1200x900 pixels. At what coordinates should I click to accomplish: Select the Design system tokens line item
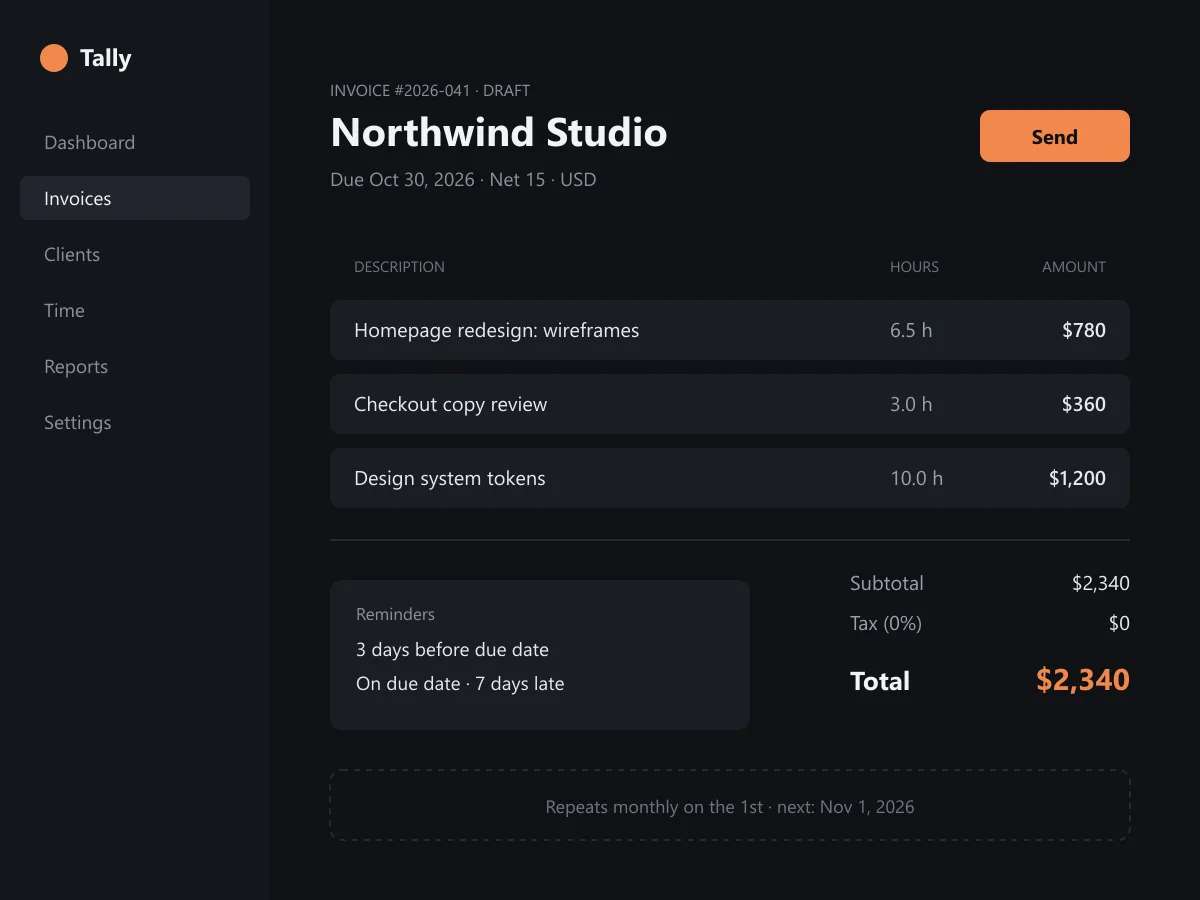click(730, 478)
